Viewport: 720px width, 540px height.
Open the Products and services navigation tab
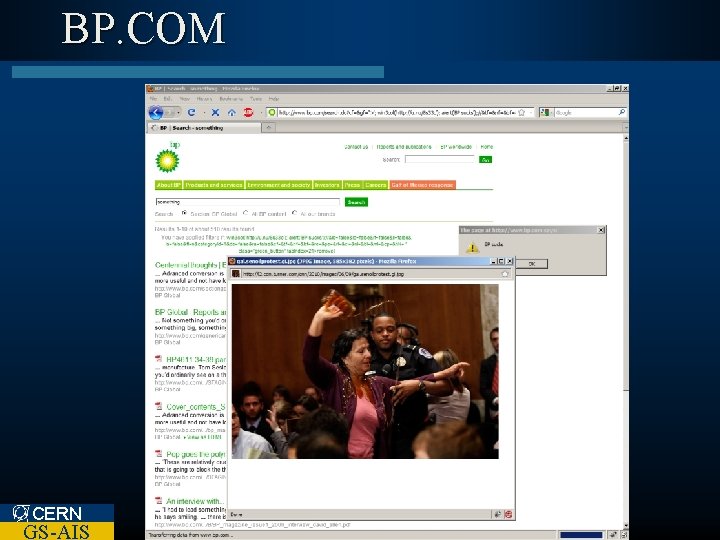click(x=214, y=185)
